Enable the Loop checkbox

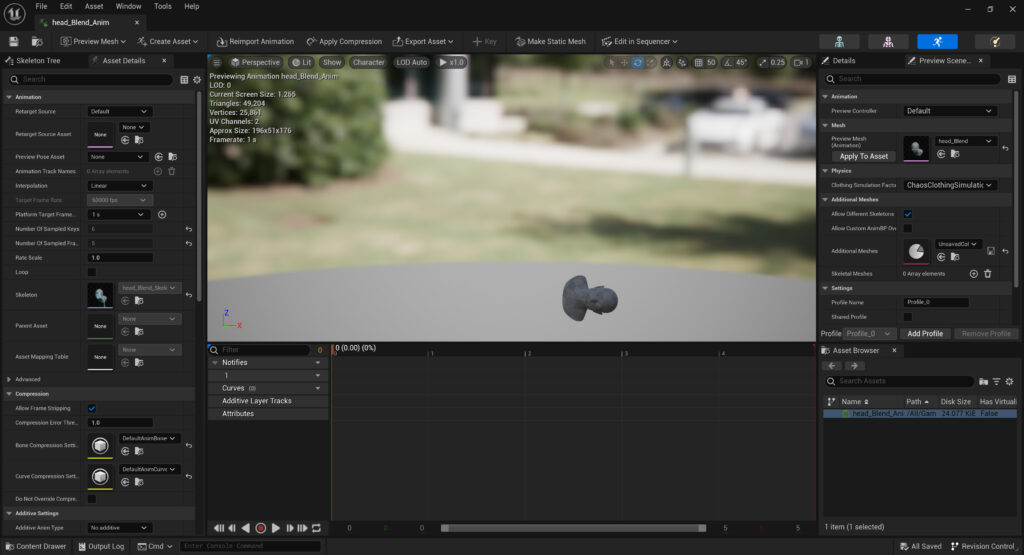92,272
